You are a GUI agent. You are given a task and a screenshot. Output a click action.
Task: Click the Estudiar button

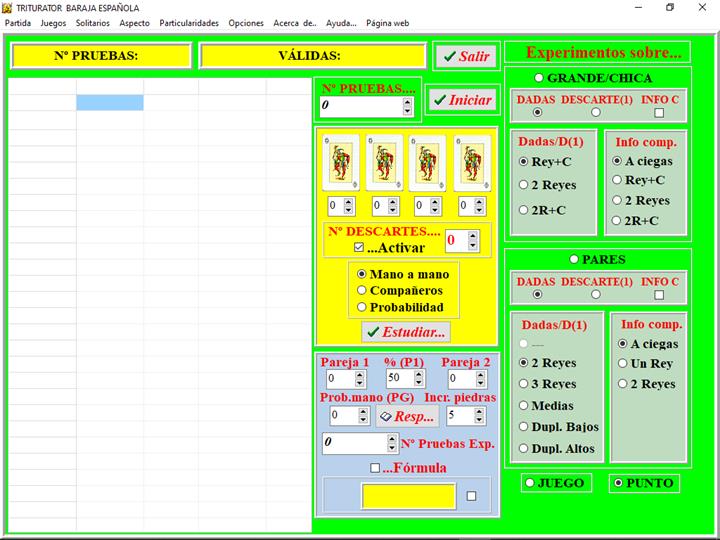(x=406, y=332)
